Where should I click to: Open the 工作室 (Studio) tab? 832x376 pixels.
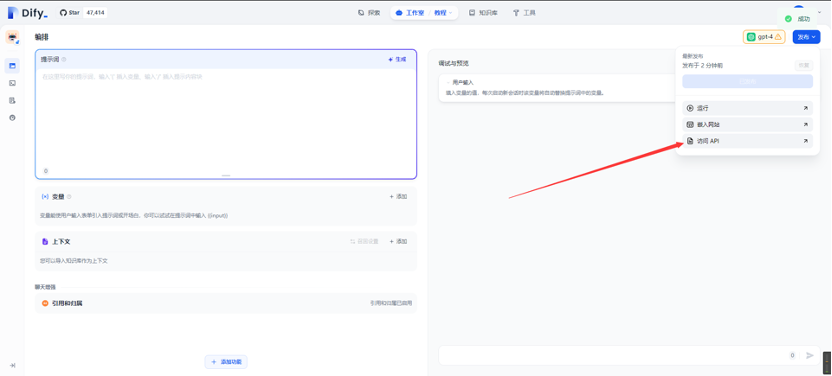(x=411, y=13)
